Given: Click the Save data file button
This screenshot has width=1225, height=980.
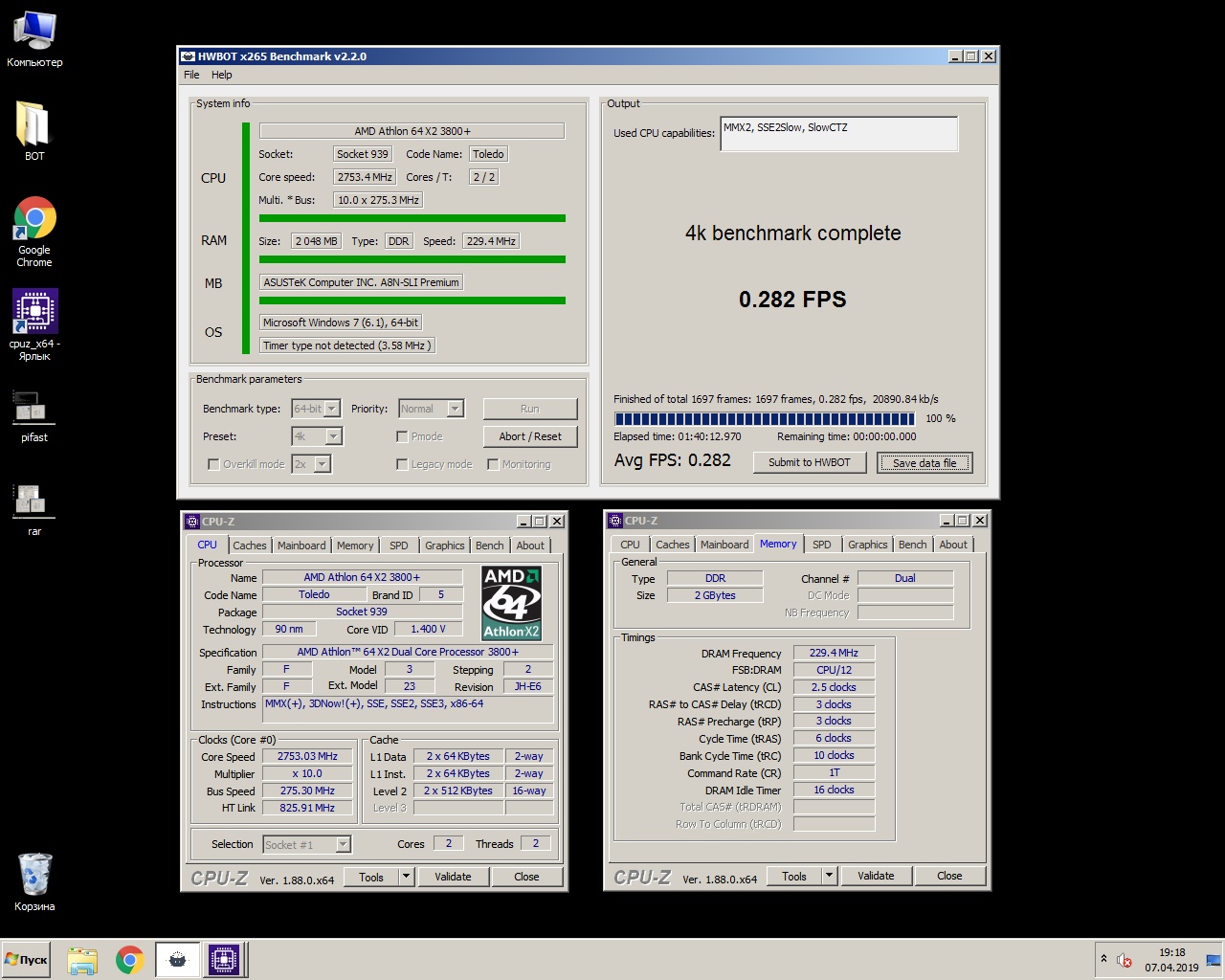Looking at the screenshot, I should (x=924, y=463).
